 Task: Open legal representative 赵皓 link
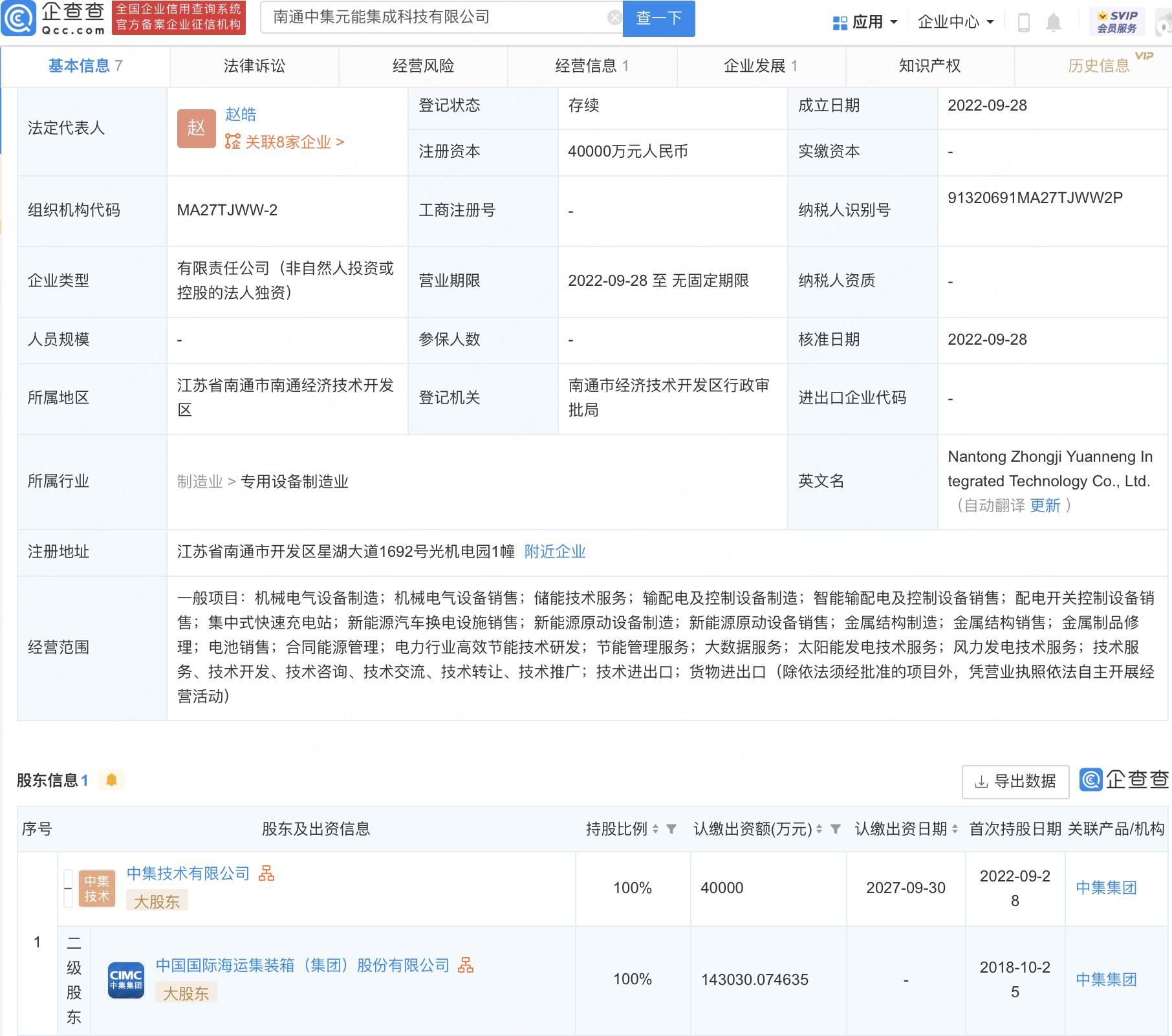click(241, 114)
